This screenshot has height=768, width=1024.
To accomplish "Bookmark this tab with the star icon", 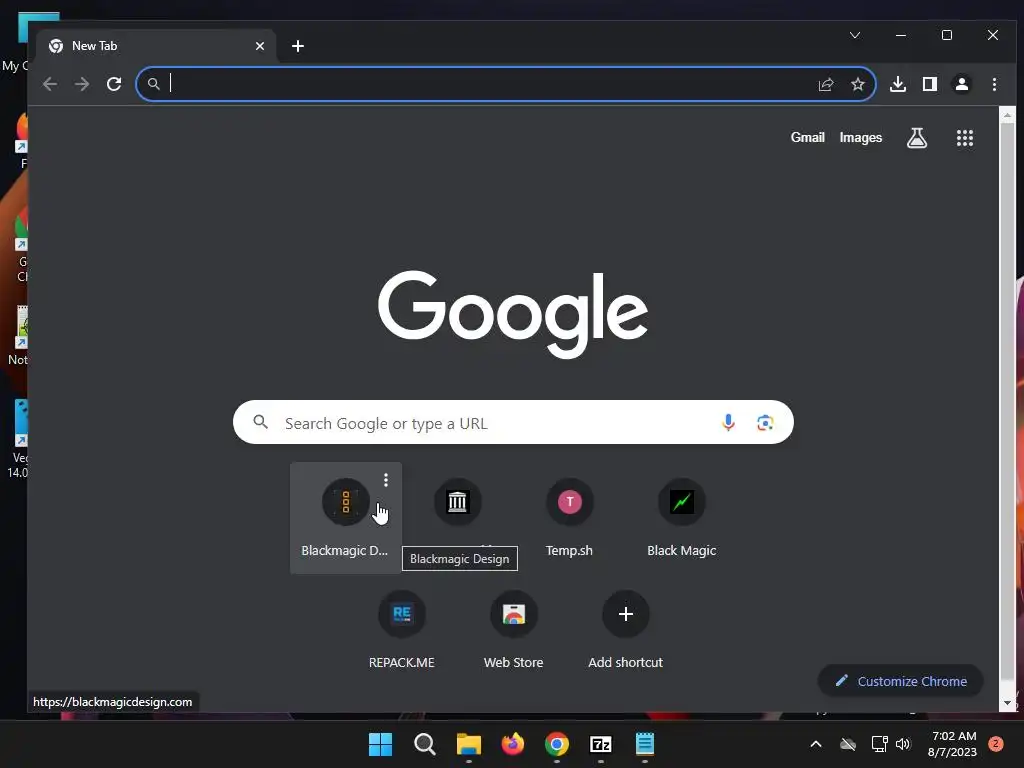I will coord(857,84).
